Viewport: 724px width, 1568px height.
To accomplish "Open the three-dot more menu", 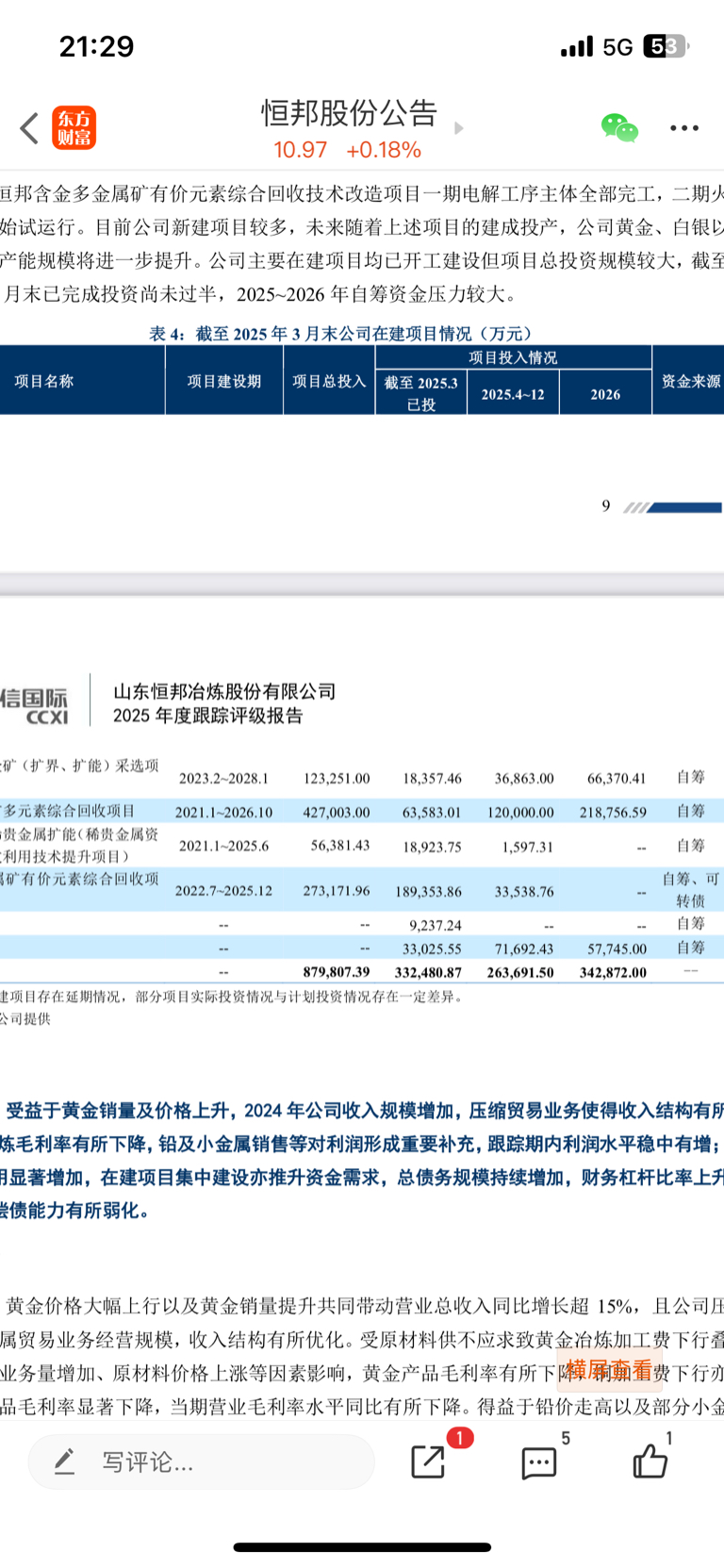I will tap(684, 128).
